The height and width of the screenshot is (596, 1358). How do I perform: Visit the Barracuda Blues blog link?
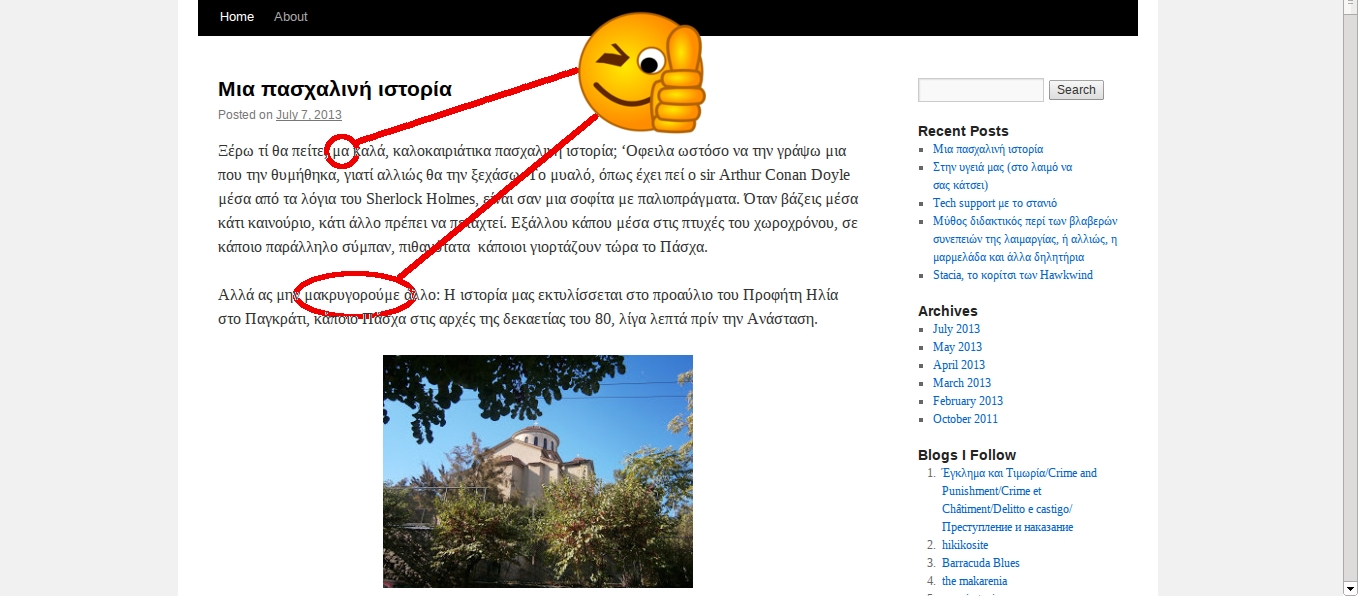point(980,563)
